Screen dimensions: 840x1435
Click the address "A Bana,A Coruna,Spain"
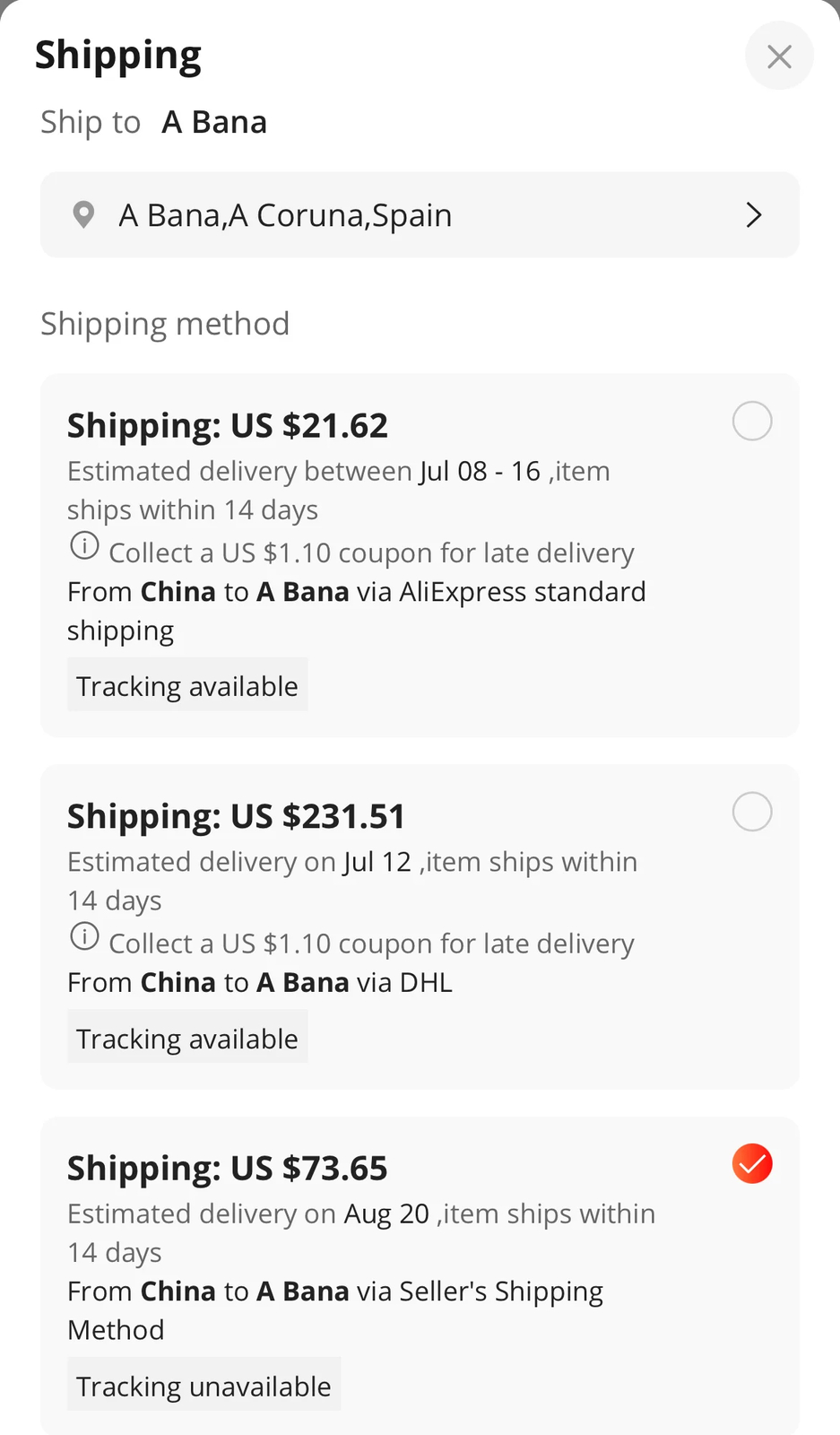pos(285,215)
